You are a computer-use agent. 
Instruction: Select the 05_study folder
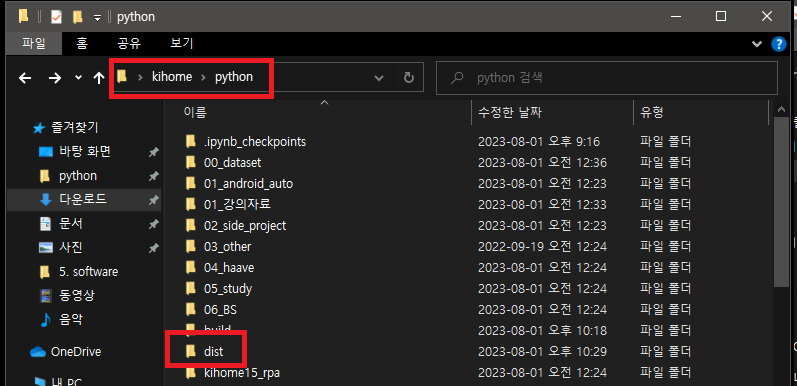click(228, 289)
